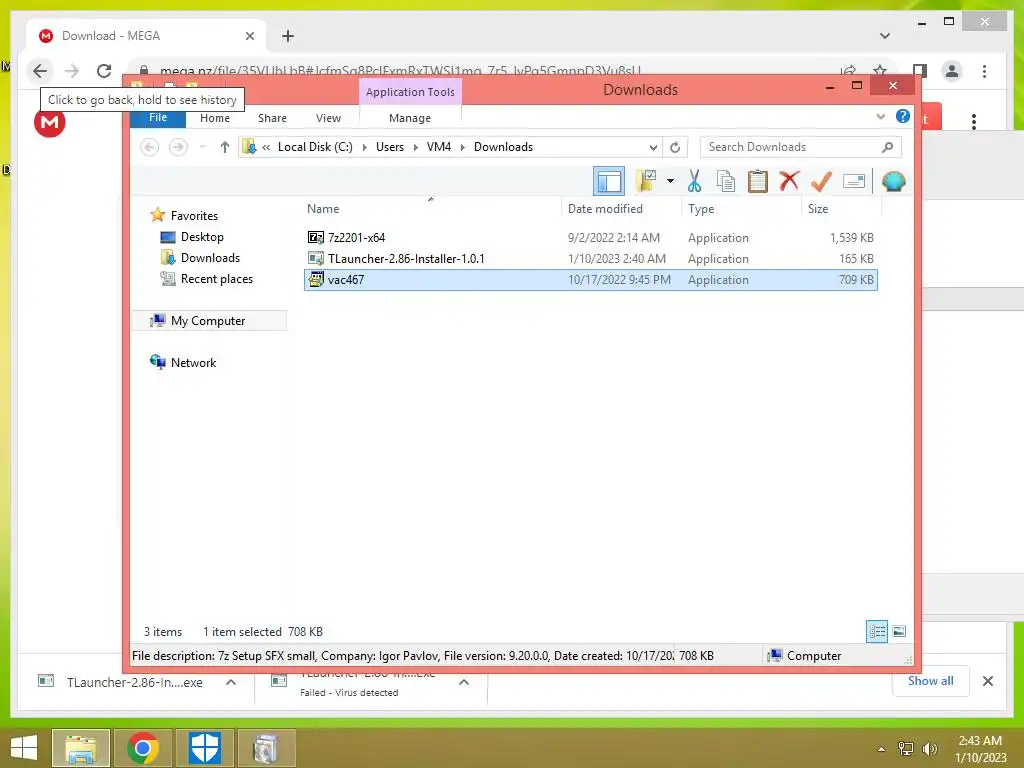Viewport: 1024px width, 768px height.
Task: Expand the arrow after Local Disk (C:)
Action: tap(364, 147)
